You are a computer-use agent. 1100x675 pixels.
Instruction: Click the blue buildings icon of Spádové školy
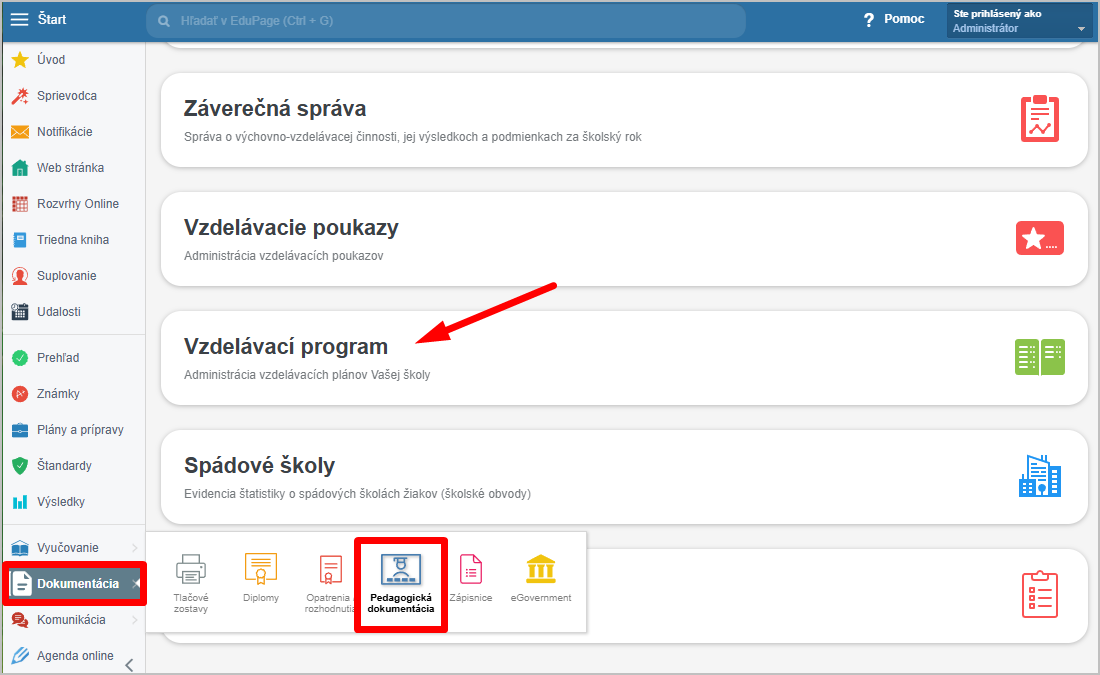click(1040, 476)
